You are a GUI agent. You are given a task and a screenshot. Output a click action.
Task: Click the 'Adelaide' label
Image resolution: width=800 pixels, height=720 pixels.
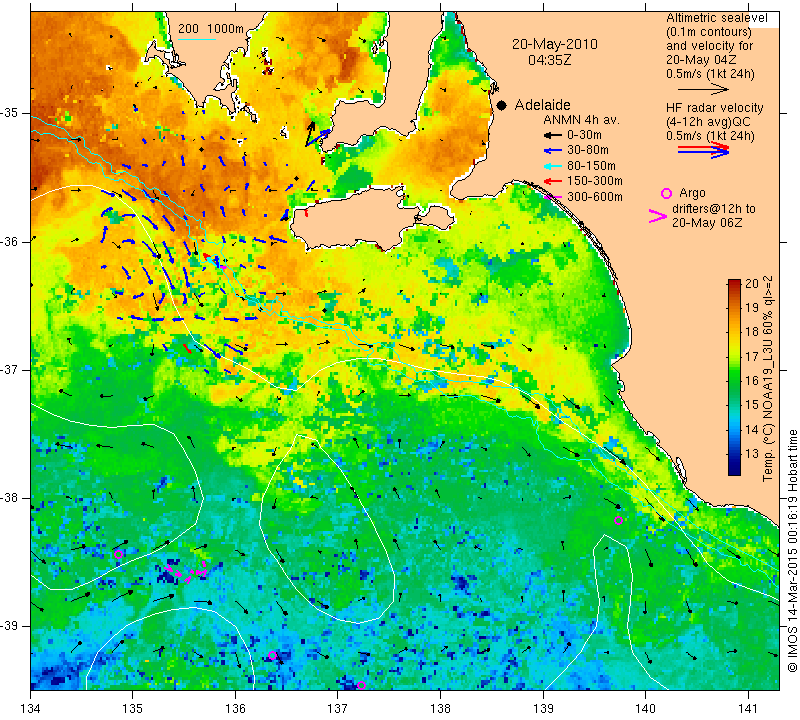pyautogui.click(x=542, y=105)
